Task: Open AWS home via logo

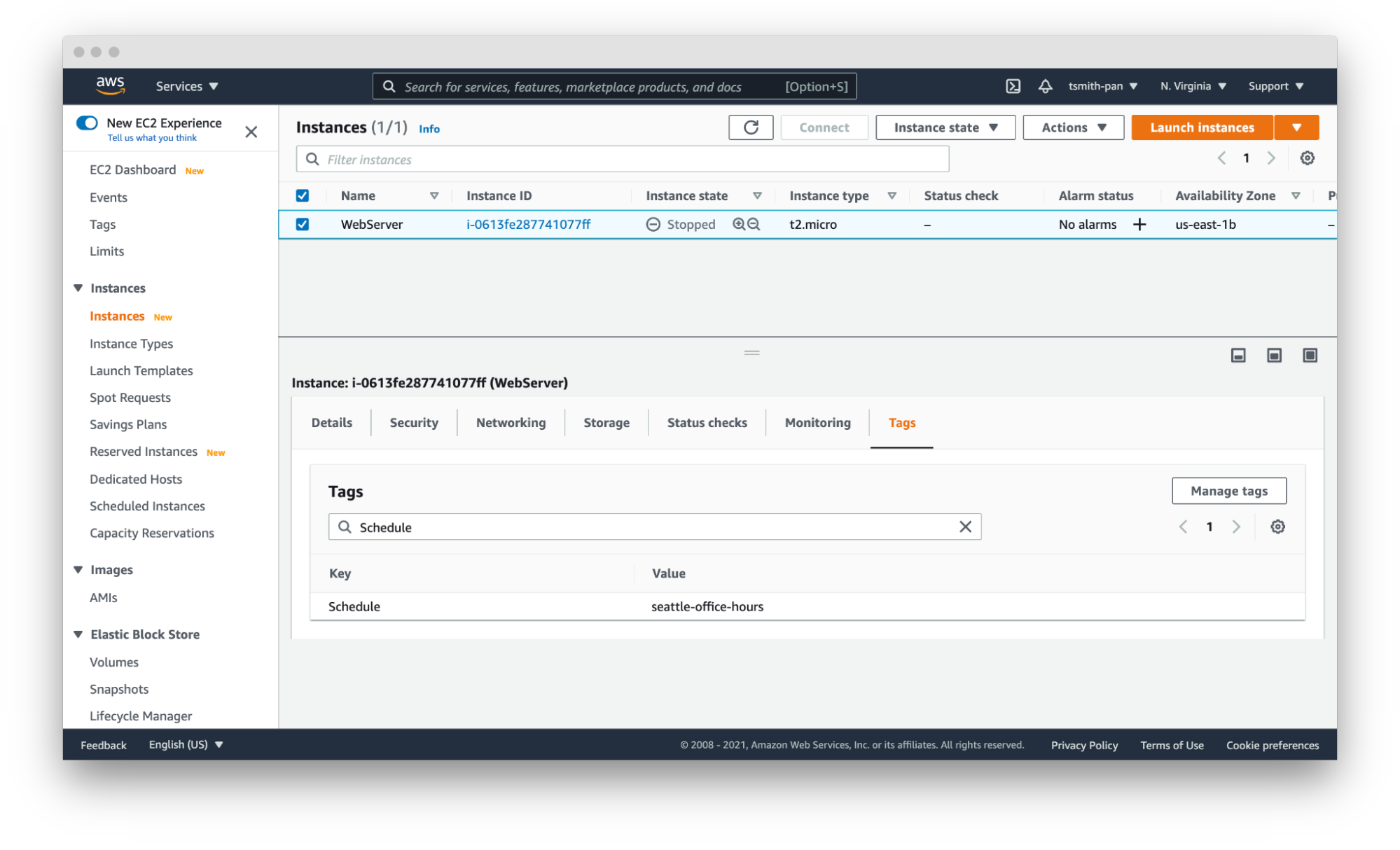Action: [110, 85]
